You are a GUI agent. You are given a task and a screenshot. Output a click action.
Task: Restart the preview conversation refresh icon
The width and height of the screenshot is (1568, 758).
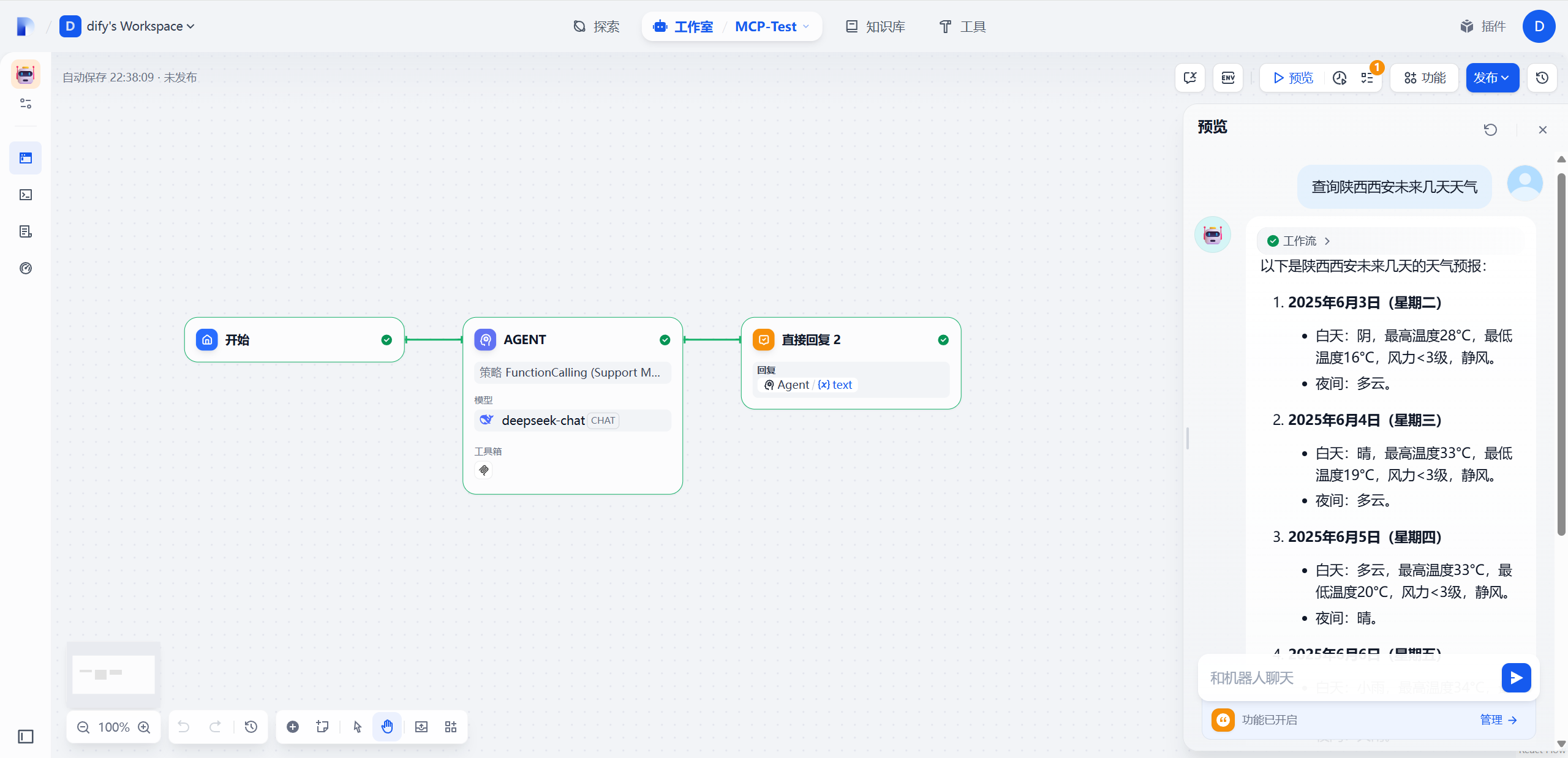pyautogui.click(x=1490, y=130)
